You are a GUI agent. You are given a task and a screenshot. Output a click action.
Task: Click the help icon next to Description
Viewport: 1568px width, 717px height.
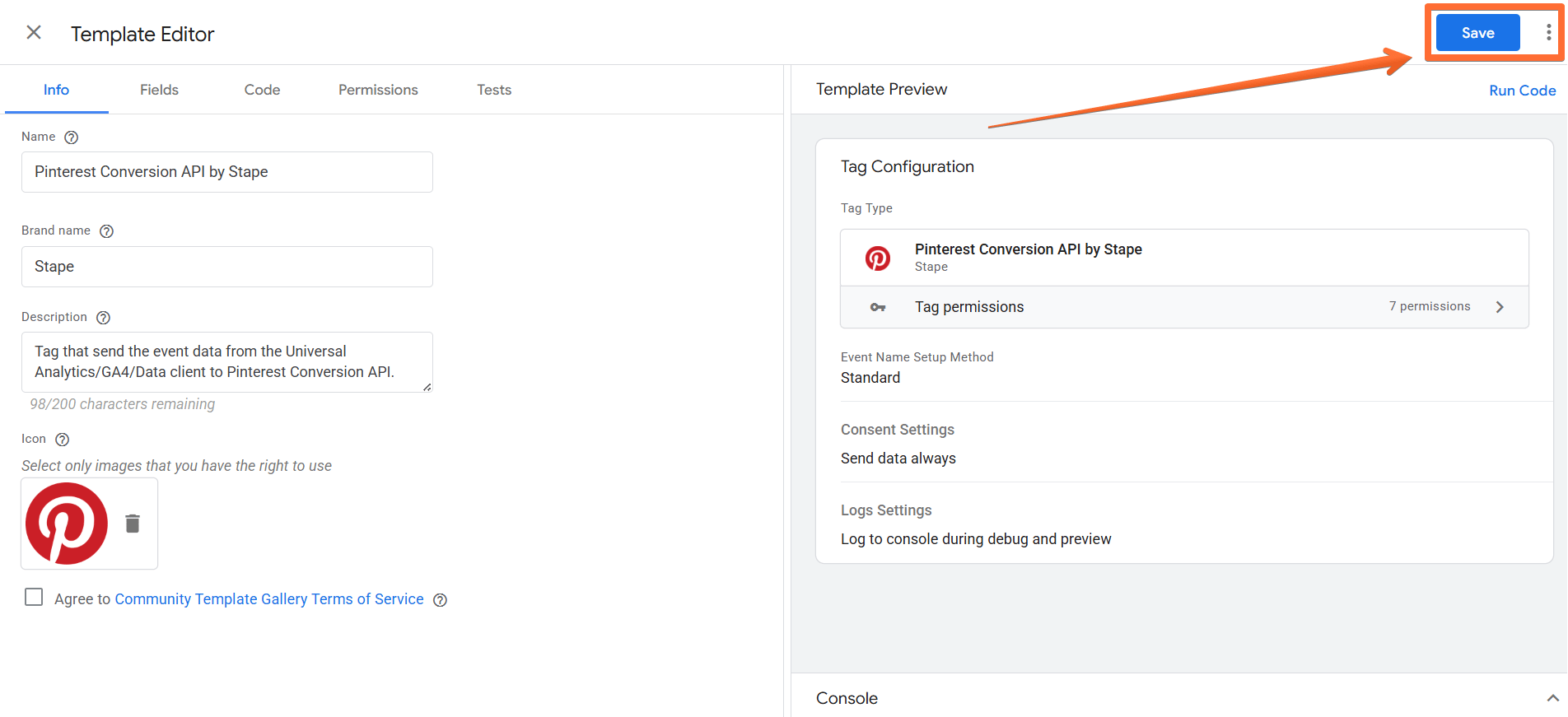click(x=103, y=318)
